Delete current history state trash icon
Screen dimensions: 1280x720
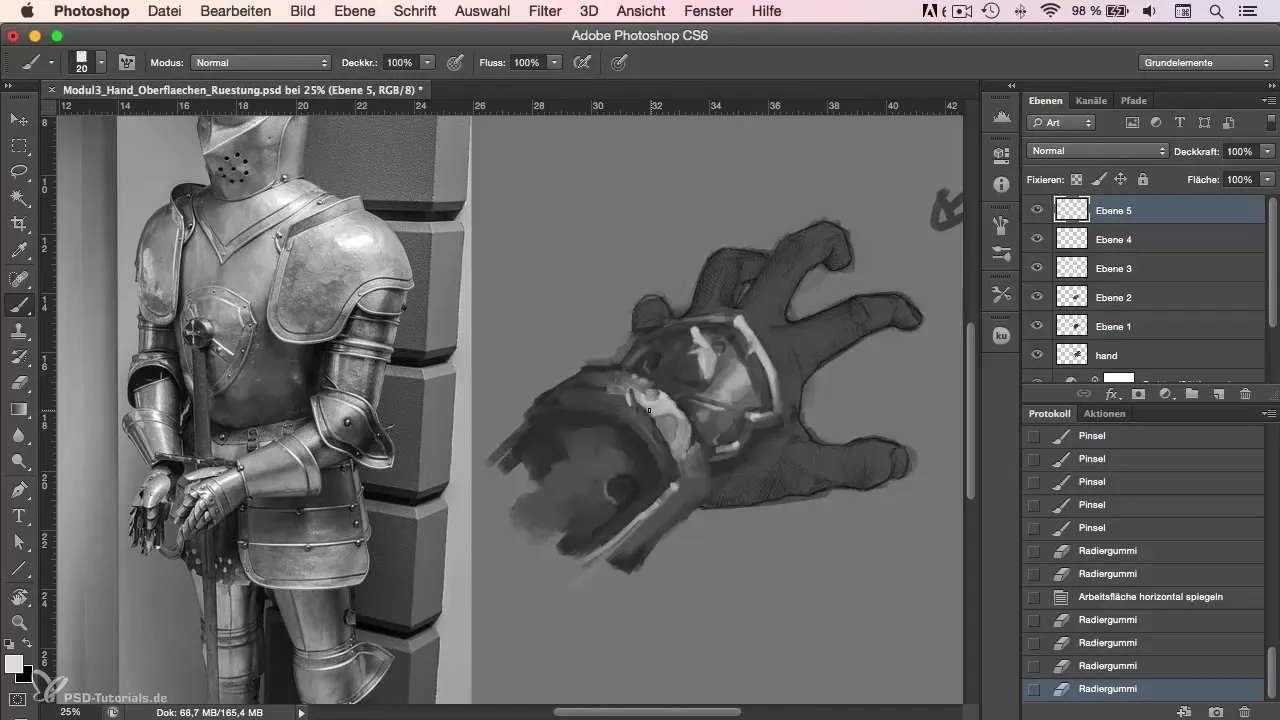click(1245, 711)
